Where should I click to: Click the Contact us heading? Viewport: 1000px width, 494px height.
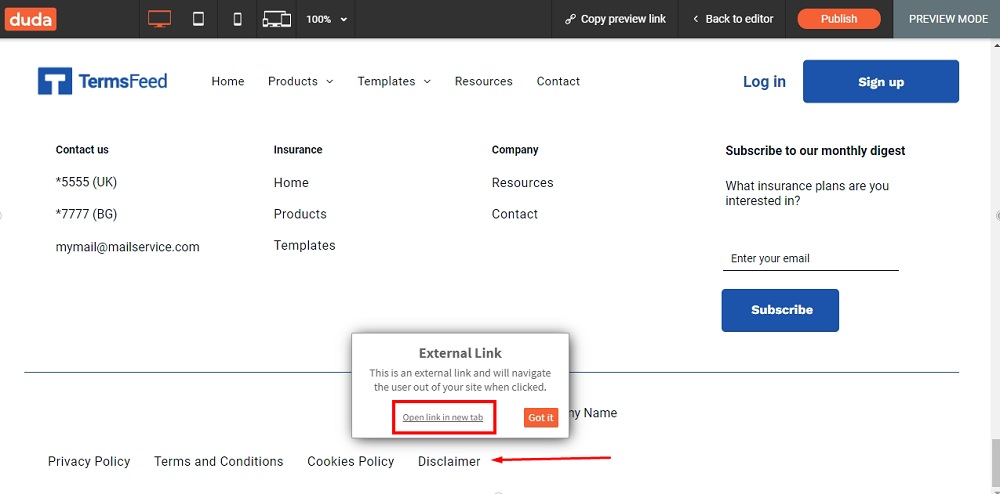pyautogui.click(x=82, y=150)
